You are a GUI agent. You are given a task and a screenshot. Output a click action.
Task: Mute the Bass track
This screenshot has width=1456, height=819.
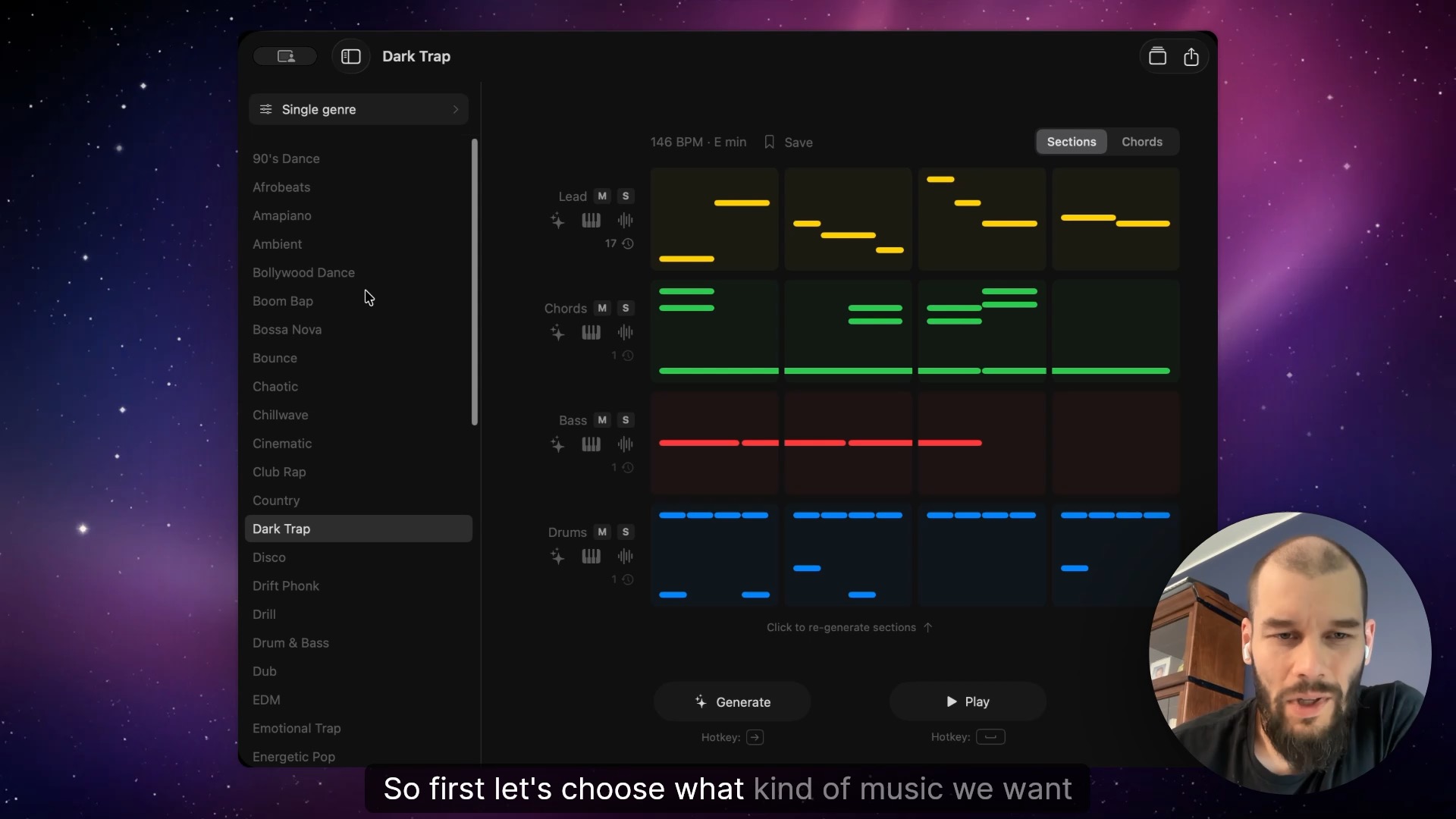(602, 421)
